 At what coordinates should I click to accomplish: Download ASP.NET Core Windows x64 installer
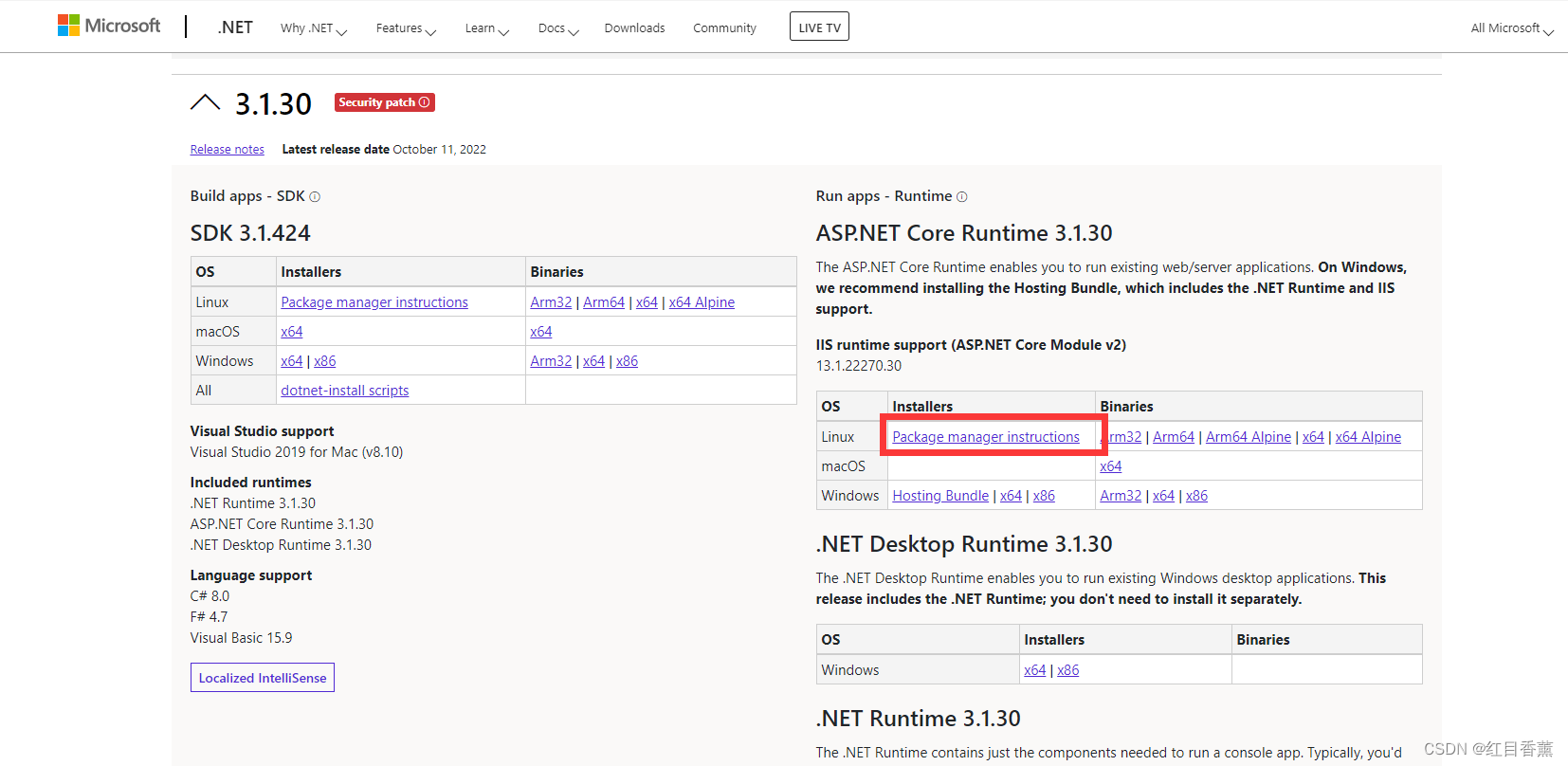coord(1011,496)
